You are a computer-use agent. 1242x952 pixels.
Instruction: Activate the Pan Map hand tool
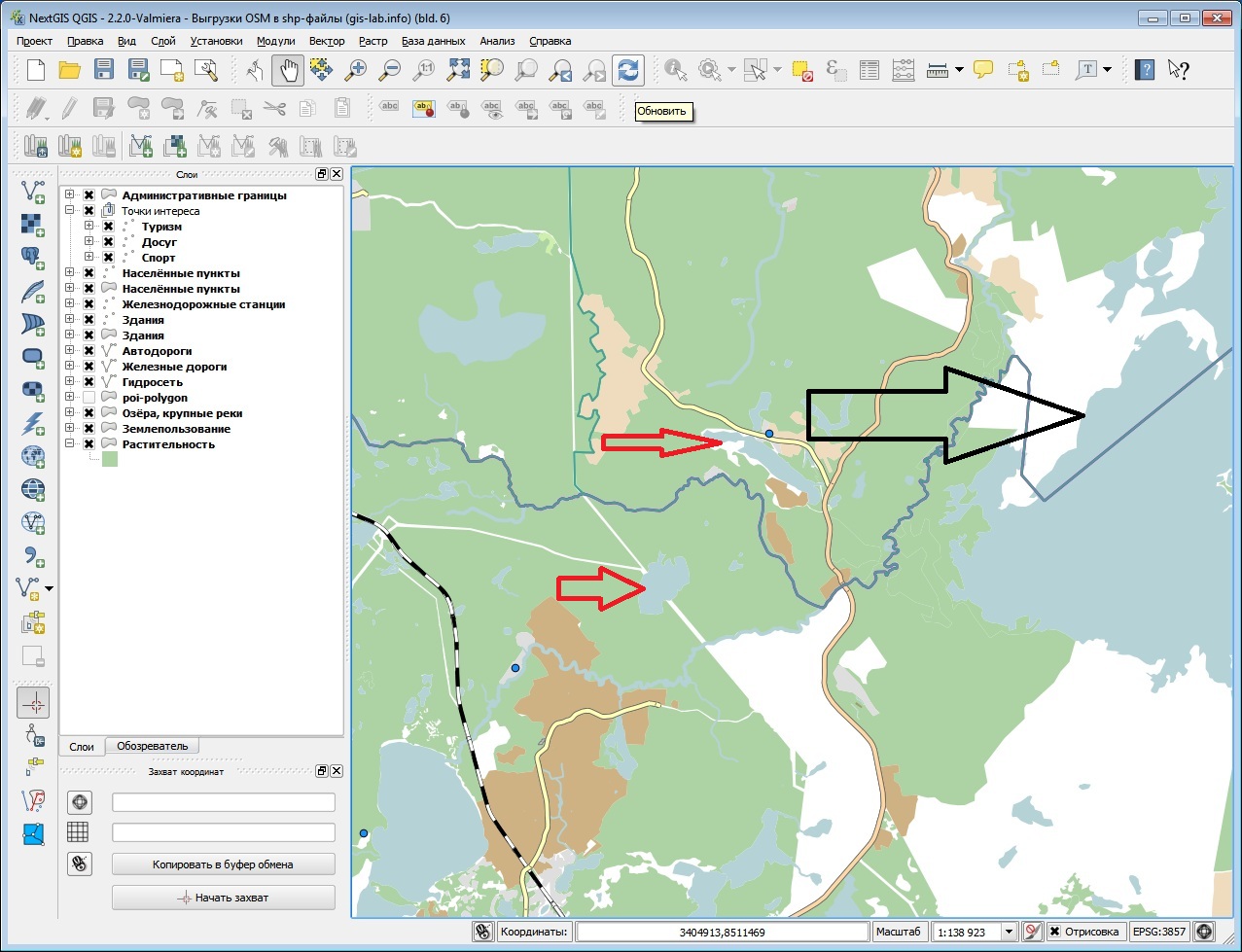(288, 69)
